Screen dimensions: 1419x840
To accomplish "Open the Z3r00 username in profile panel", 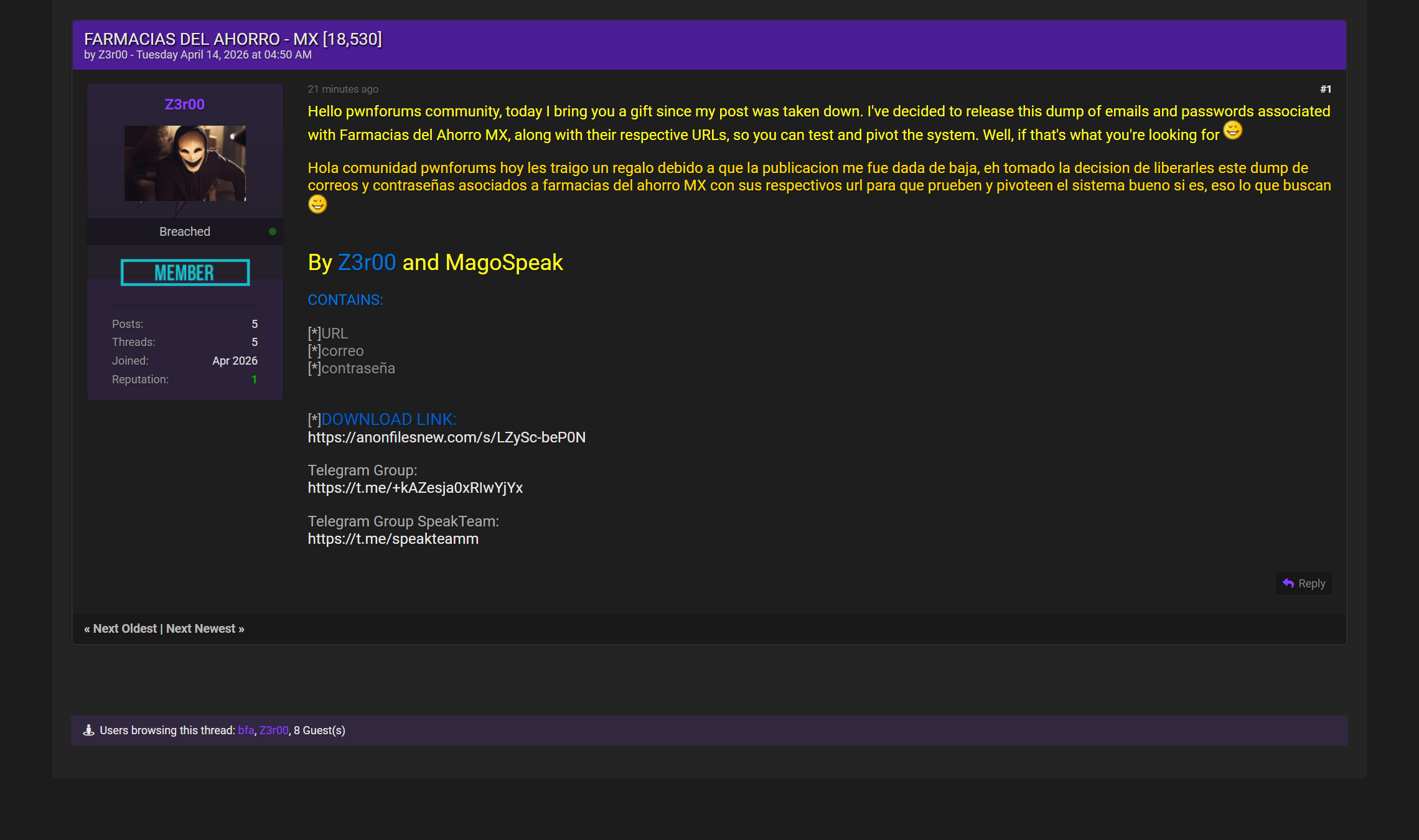I will pyautogui.click(x=184, y=105).
